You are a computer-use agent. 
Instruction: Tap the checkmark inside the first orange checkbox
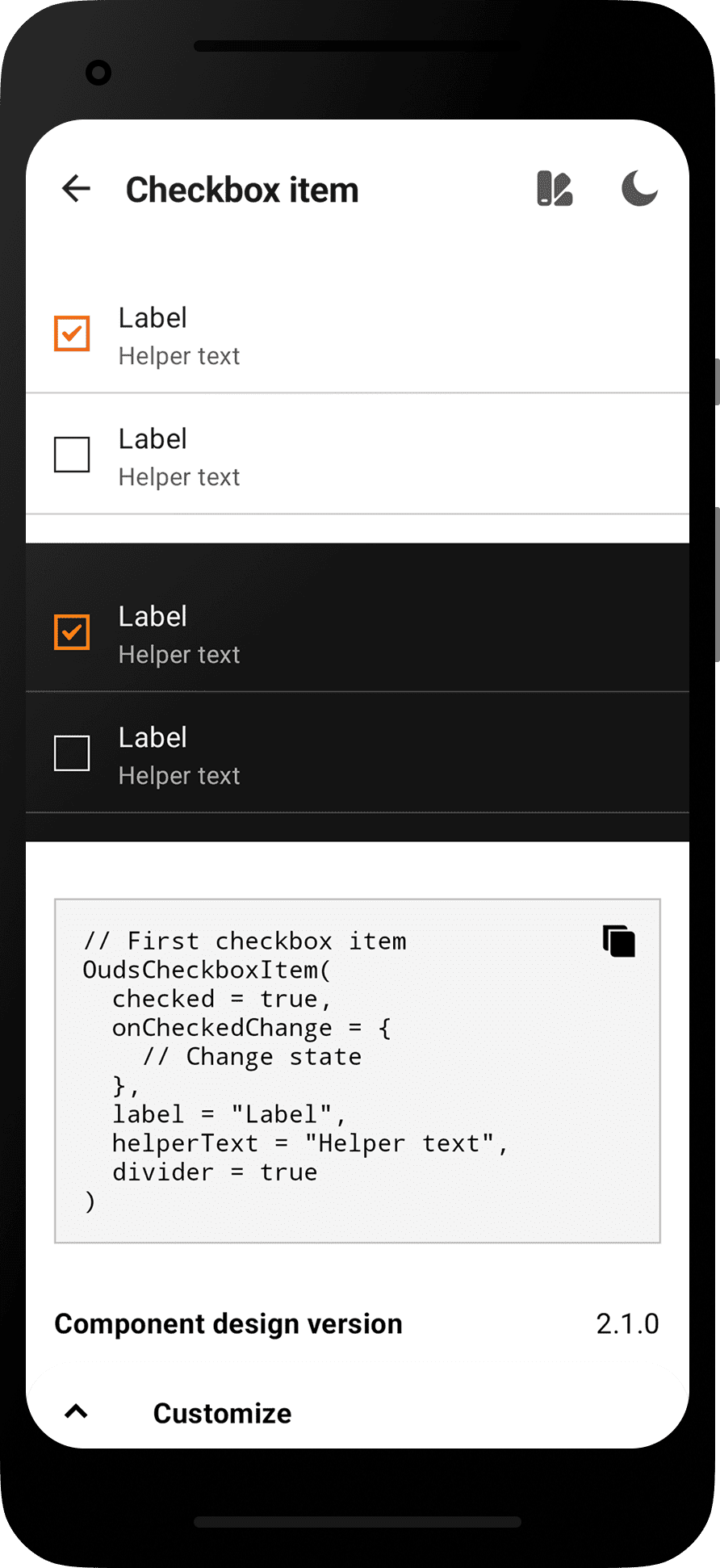coord(71,333)
